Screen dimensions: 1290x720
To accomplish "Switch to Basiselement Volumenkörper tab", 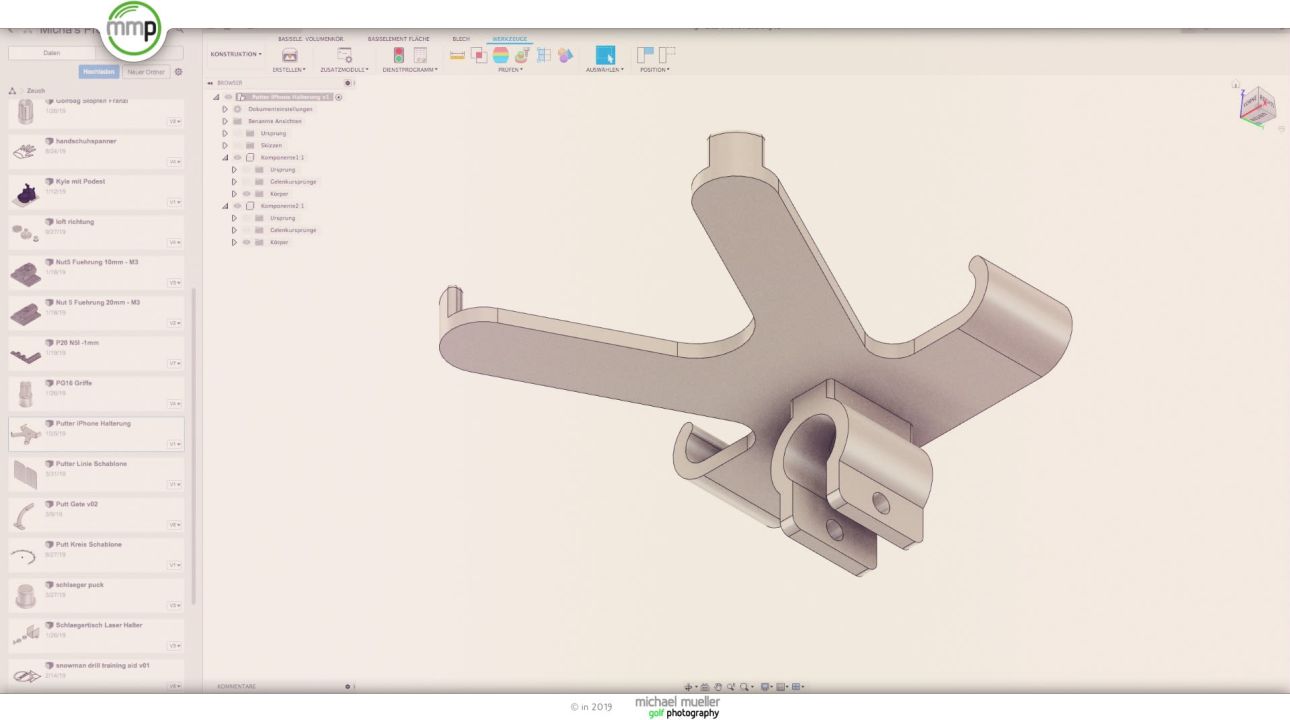I will 311,38.
